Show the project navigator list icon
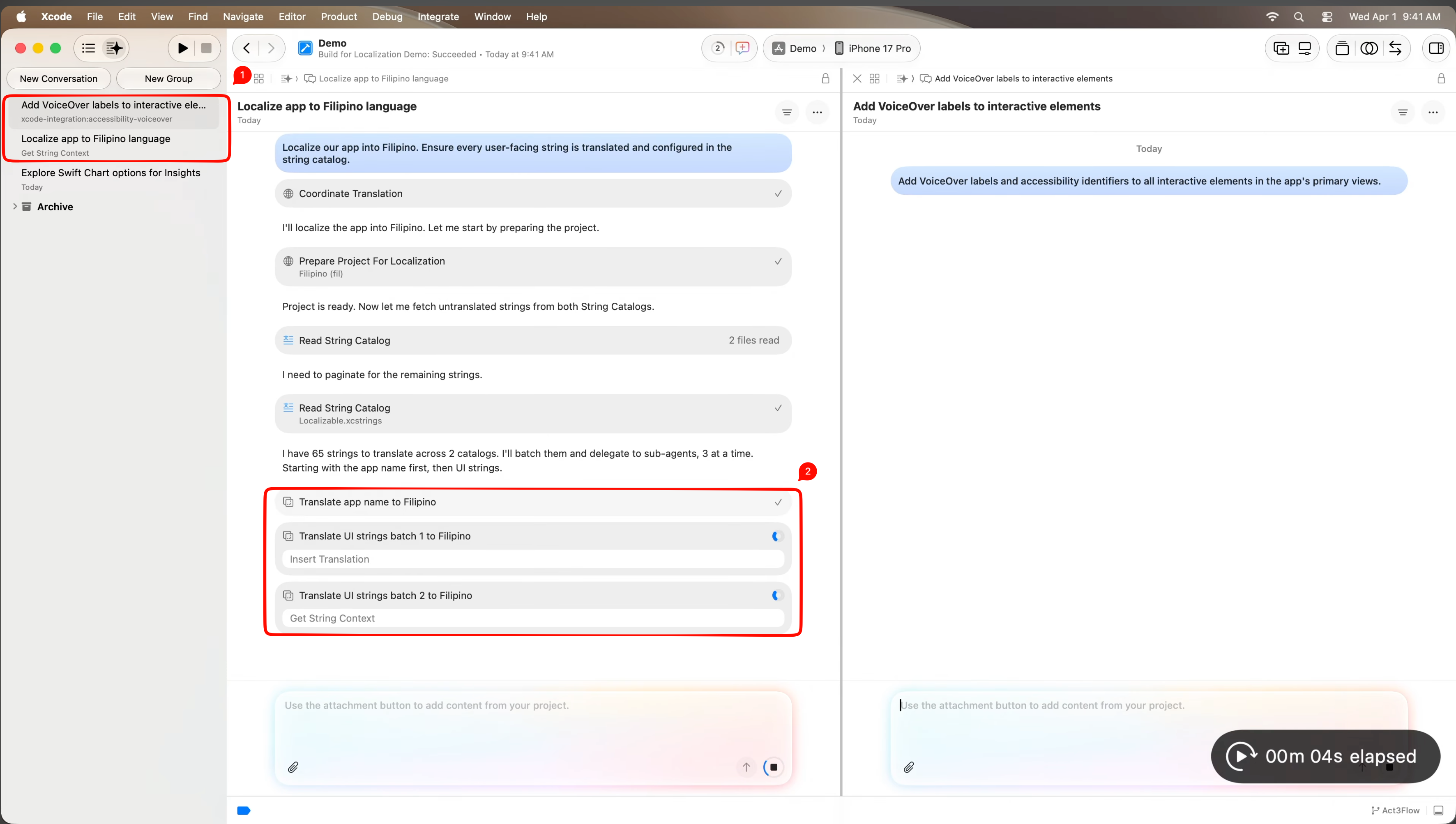Viewport: 1456px width, 824px height. click(88, 48)
